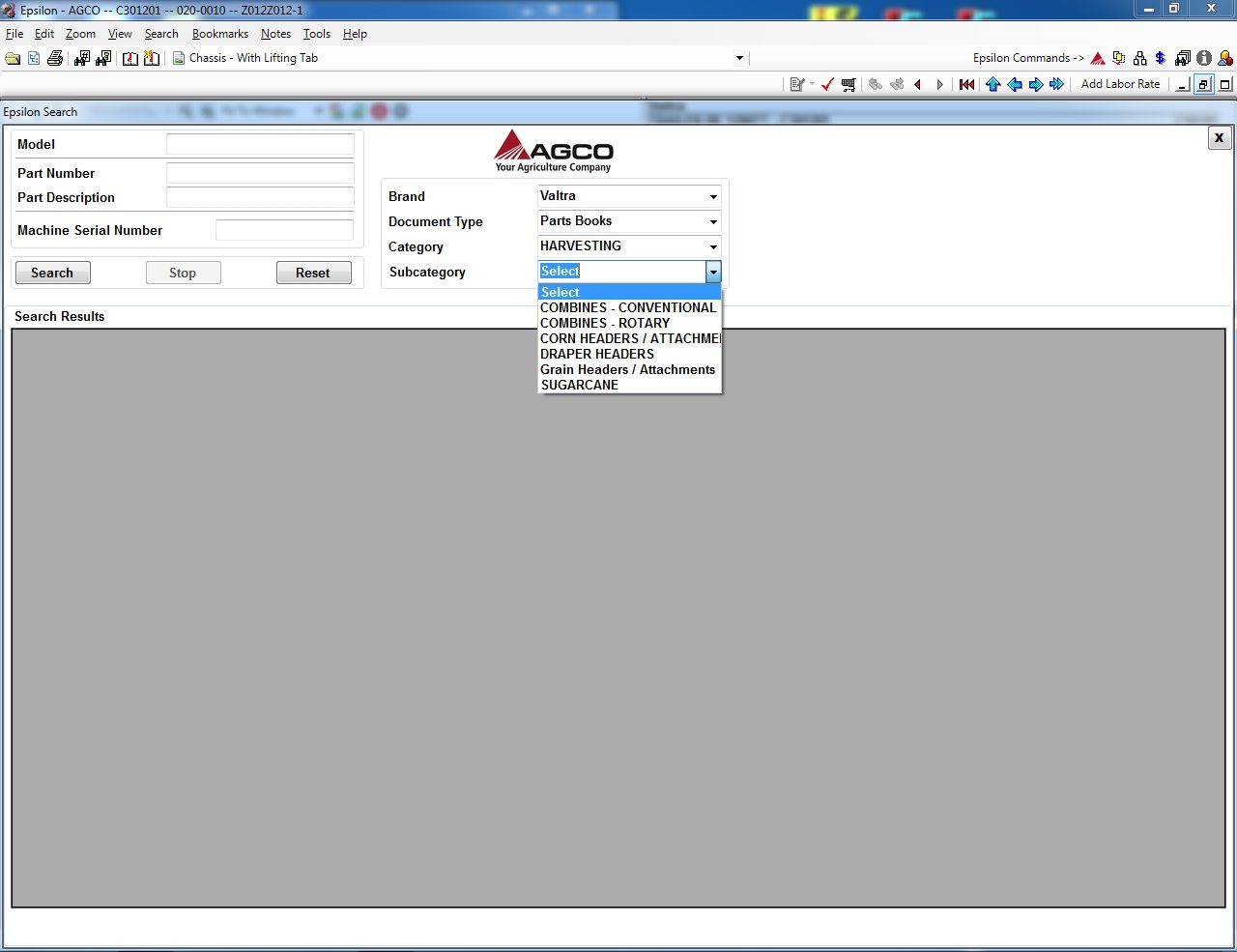Click the Reset button
This screenshot has height=952, width=1237.
click(x=313, y=273)
